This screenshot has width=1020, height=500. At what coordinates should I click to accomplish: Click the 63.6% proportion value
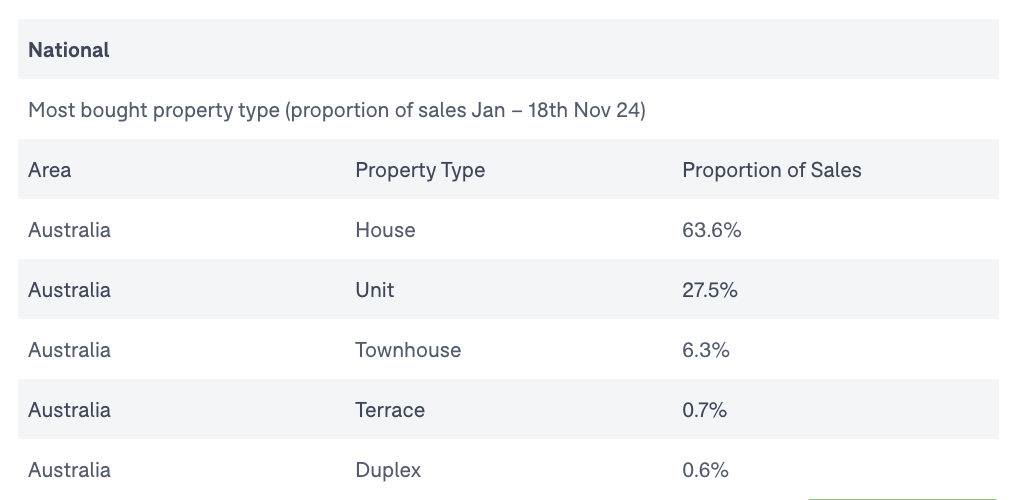(712, 230)
